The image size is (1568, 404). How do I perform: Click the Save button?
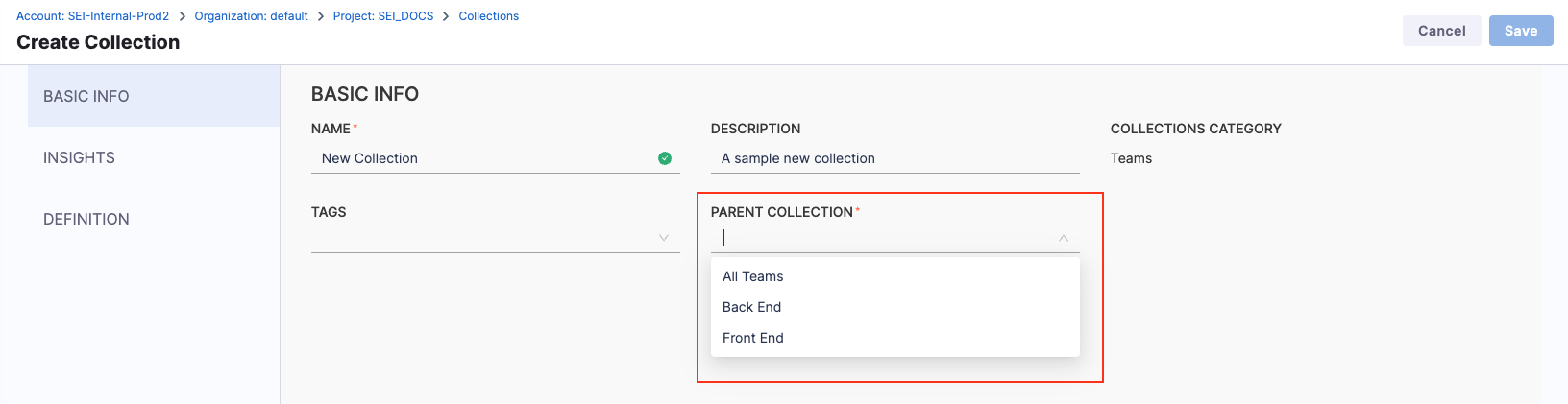1521,31
